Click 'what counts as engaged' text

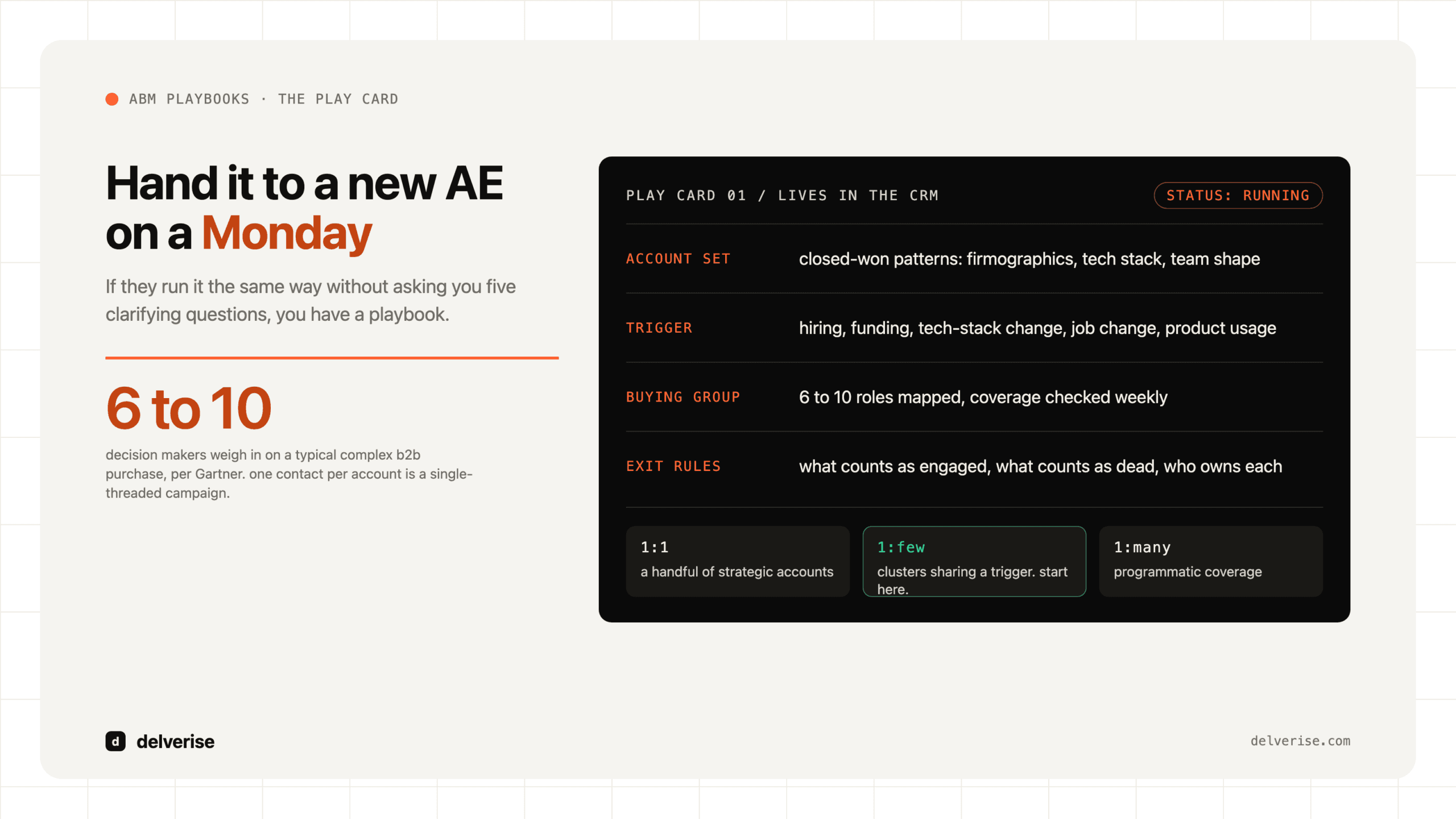pos(894,466)
